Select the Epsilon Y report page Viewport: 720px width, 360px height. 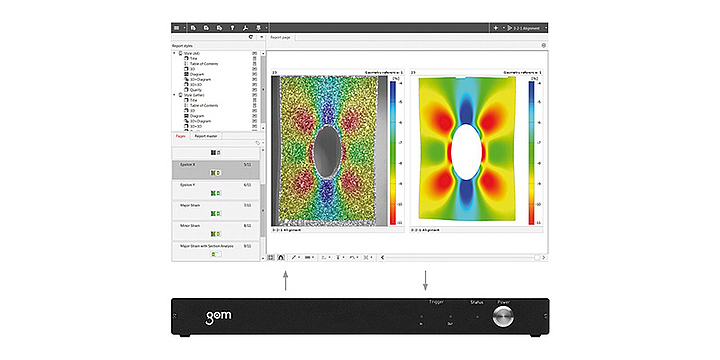tap(216, 190)
